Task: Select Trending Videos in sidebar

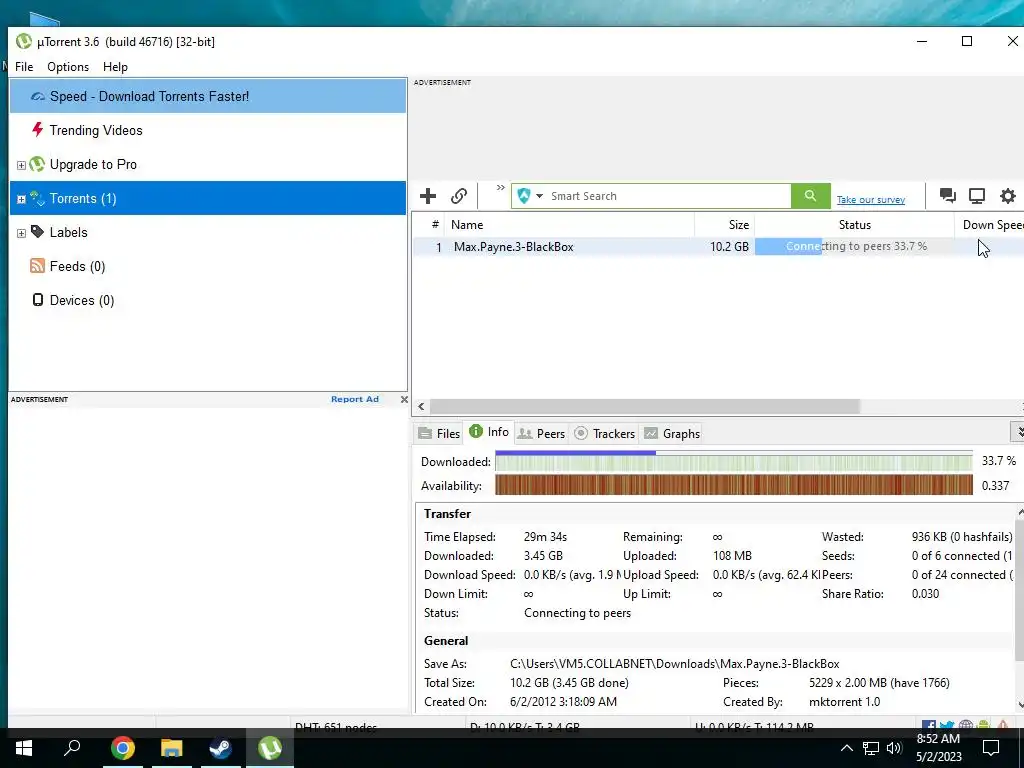Action: 208,130
